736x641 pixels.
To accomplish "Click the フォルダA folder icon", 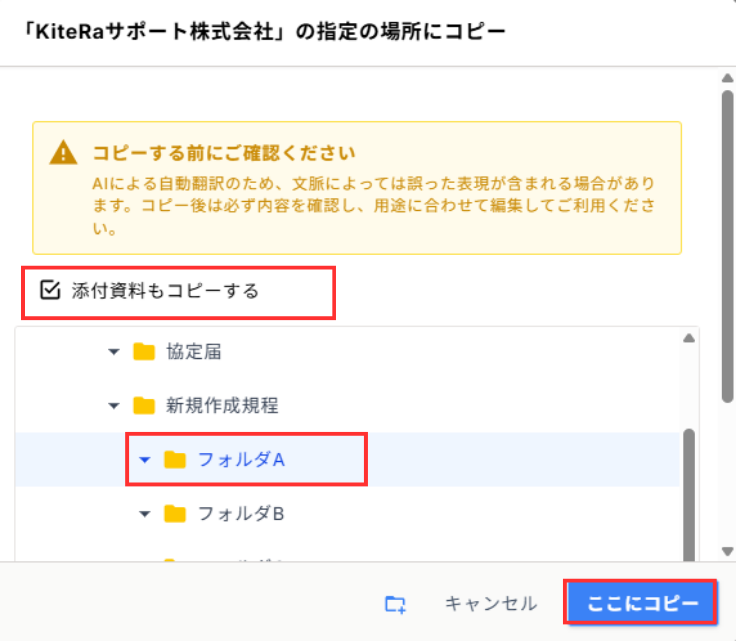I will (x=176, y=459).
